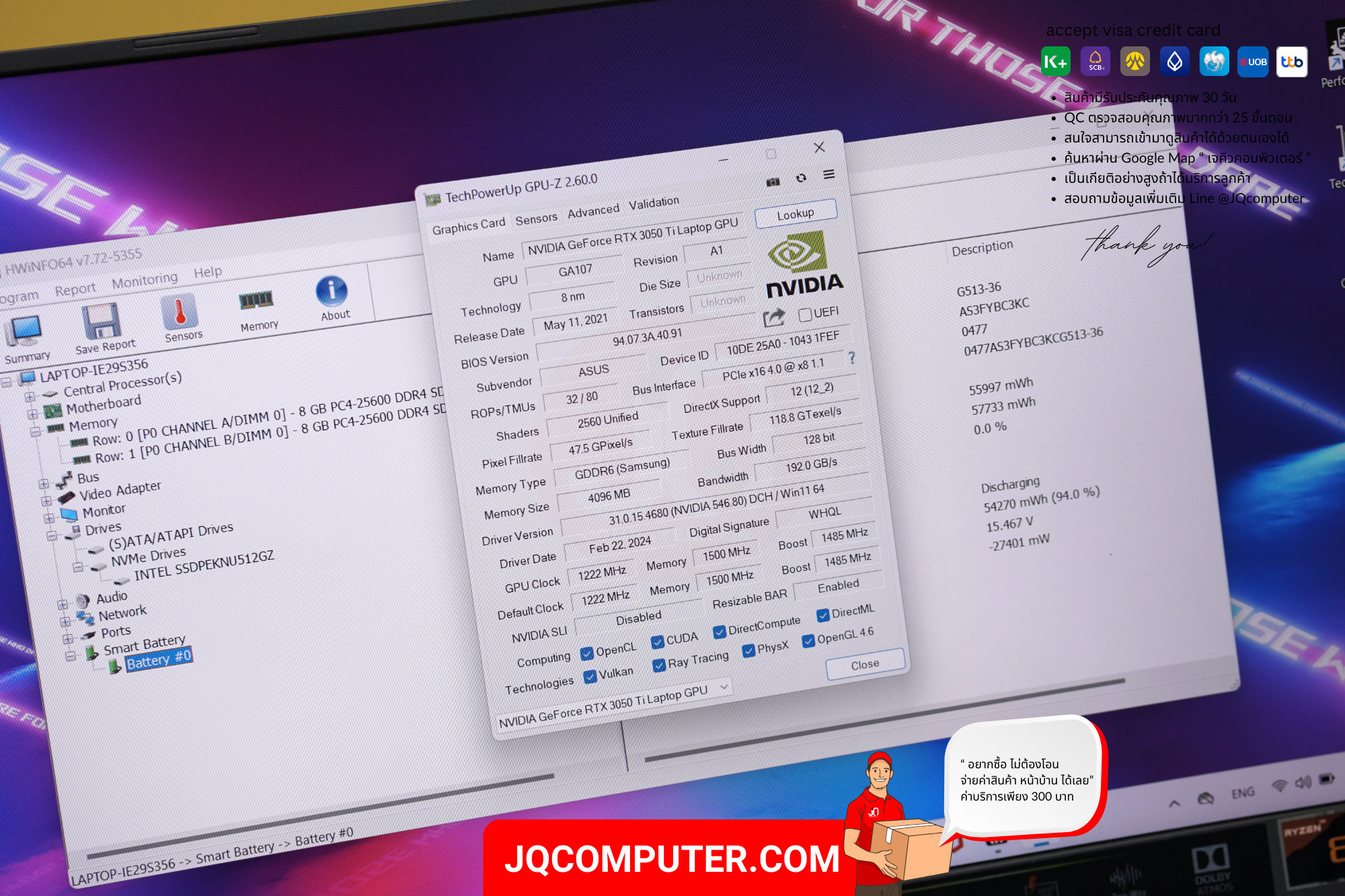1345x896 pixels.
Task: Click the Lookup button in GPU-Z
Action: tap(796, 213)
